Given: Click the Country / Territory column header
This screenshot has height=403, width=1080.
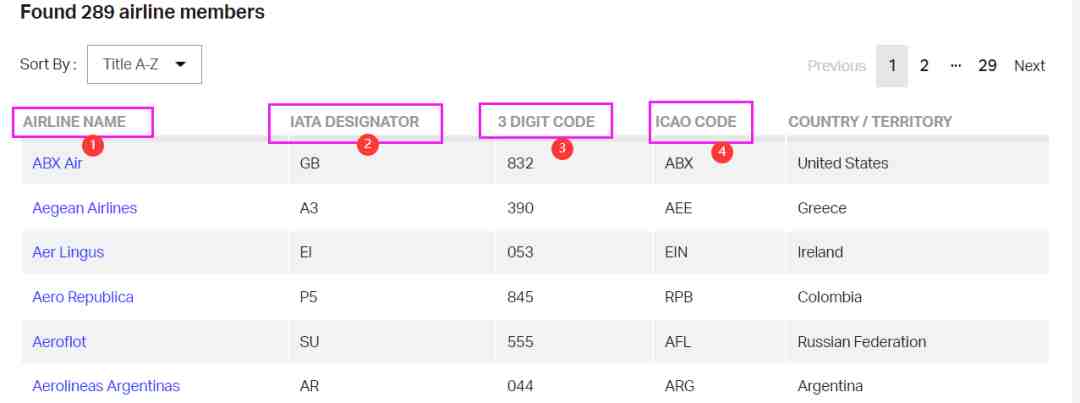Looking at the screenshot, I should (869, 122).
